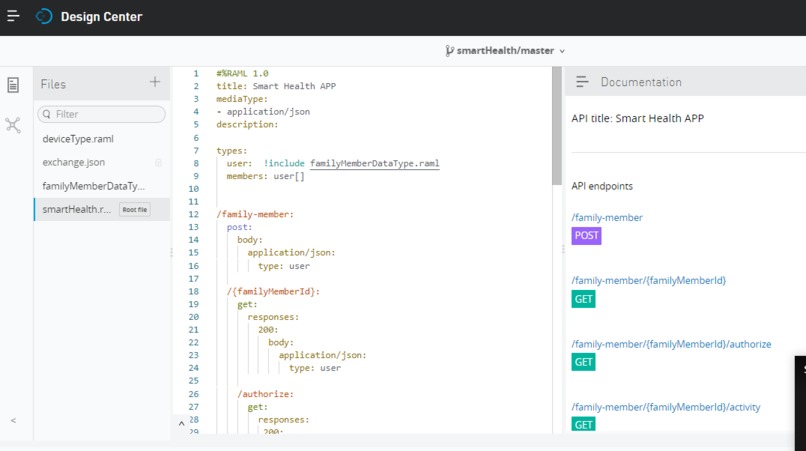The image size is (806, 451).
Task: Click the 'mediaType:' line
Action: pos(242,99)
